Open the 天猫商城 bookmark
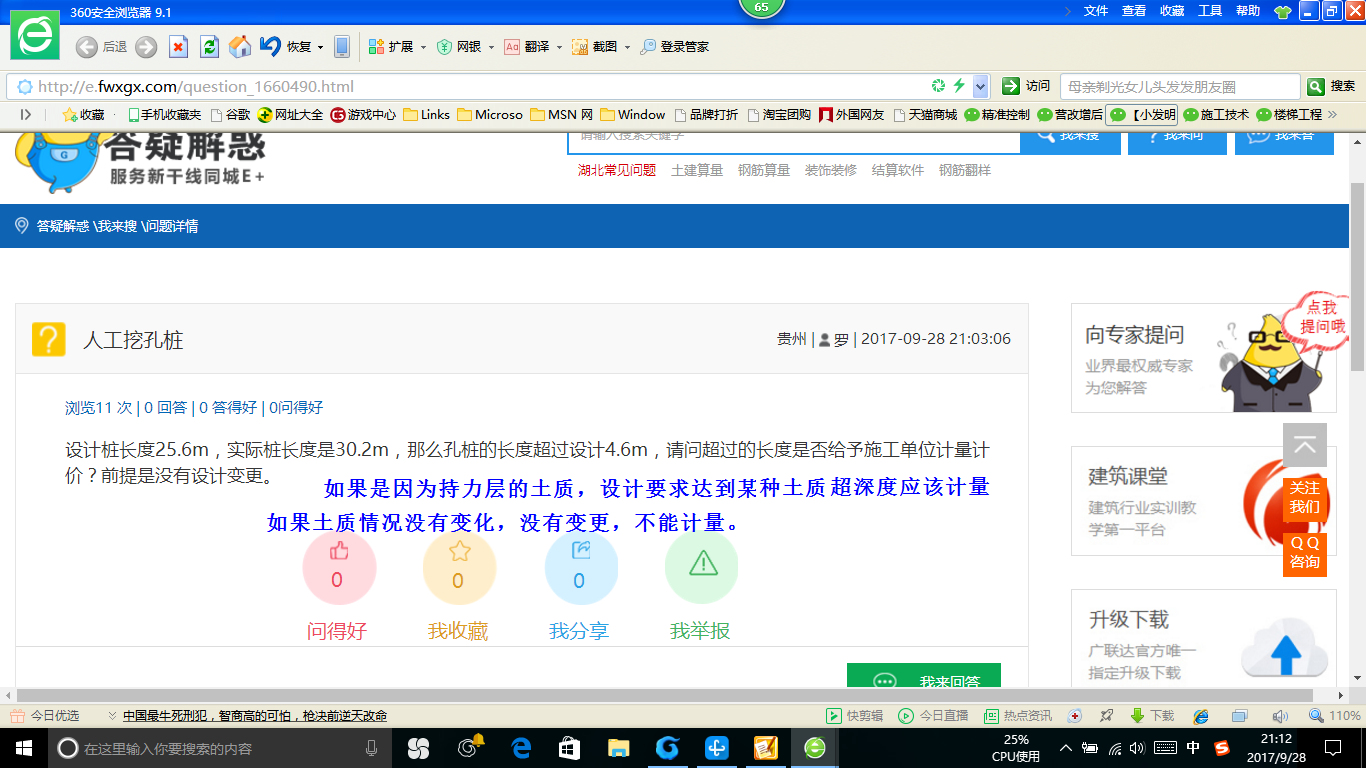The width and height of the screenshot is (1366, 768). pos(925,115)
